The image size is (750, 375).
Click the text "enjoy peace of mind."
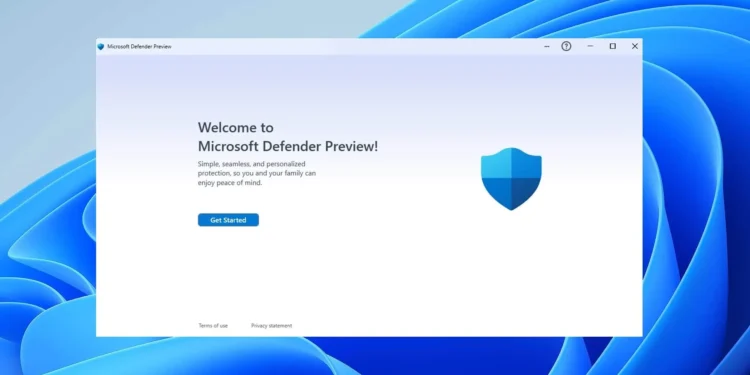click(x=230, y=183)
